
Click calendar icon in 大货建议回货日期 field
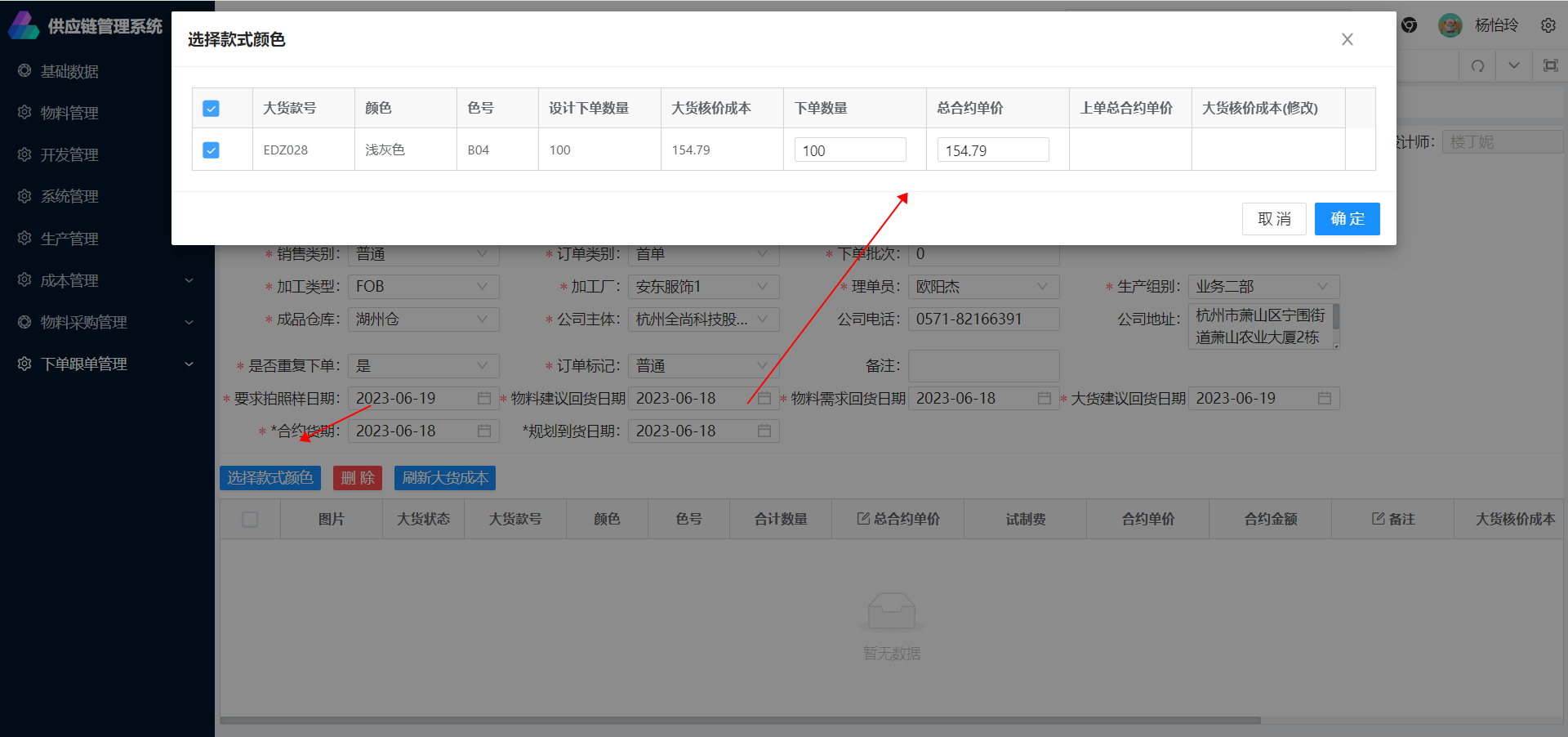[x=1324, y=398]
